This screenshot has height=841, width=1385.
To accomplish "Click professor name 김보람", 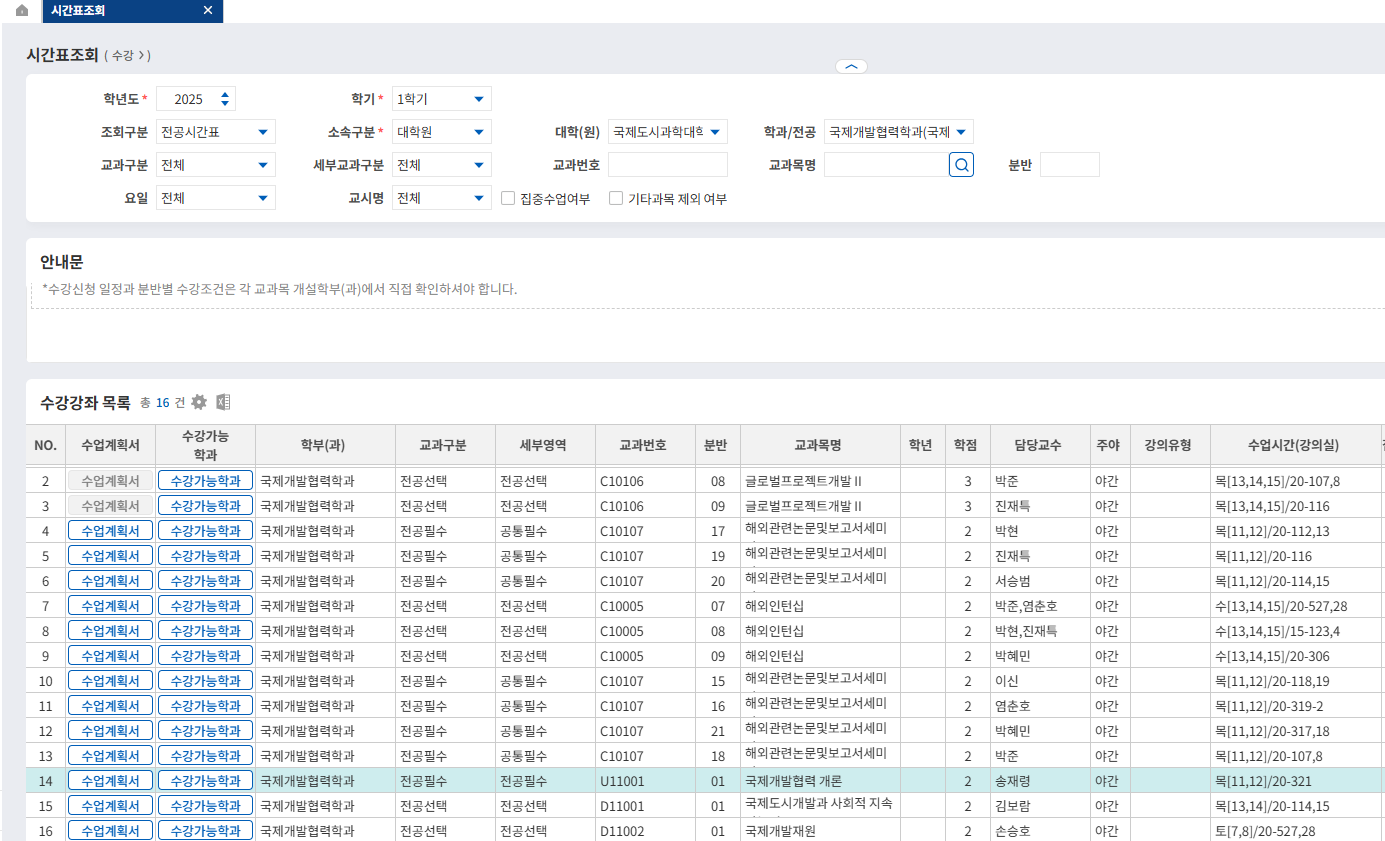I will (x=1014, y=806).
